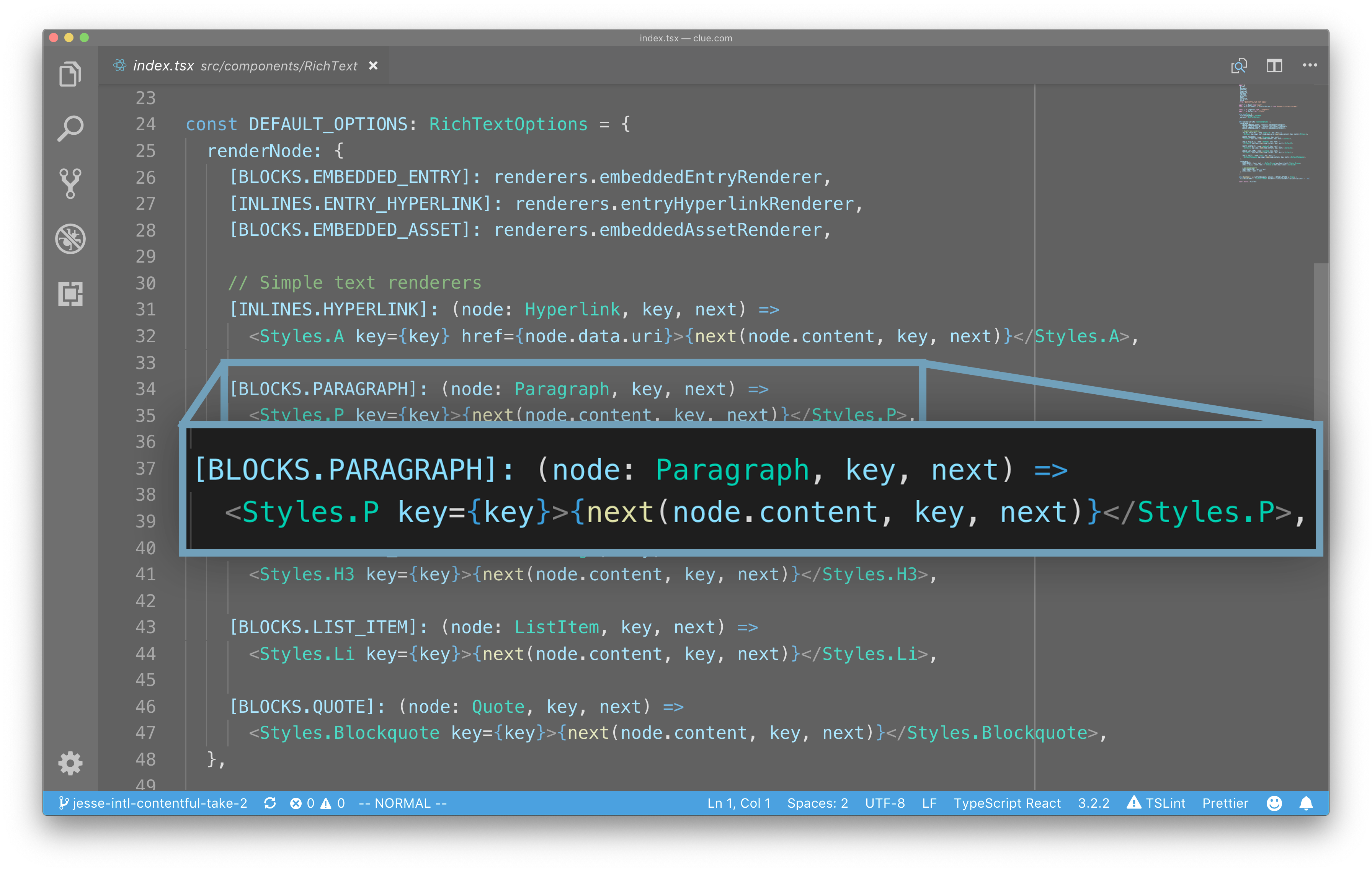Click entryHyperlinkRenderer on line 27

coord(737,204)
